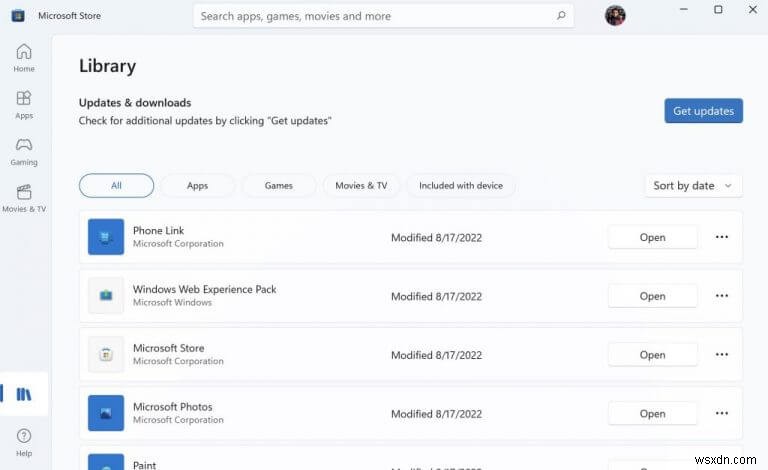Expand the Sort by date dropdown

tap(693, 186)
